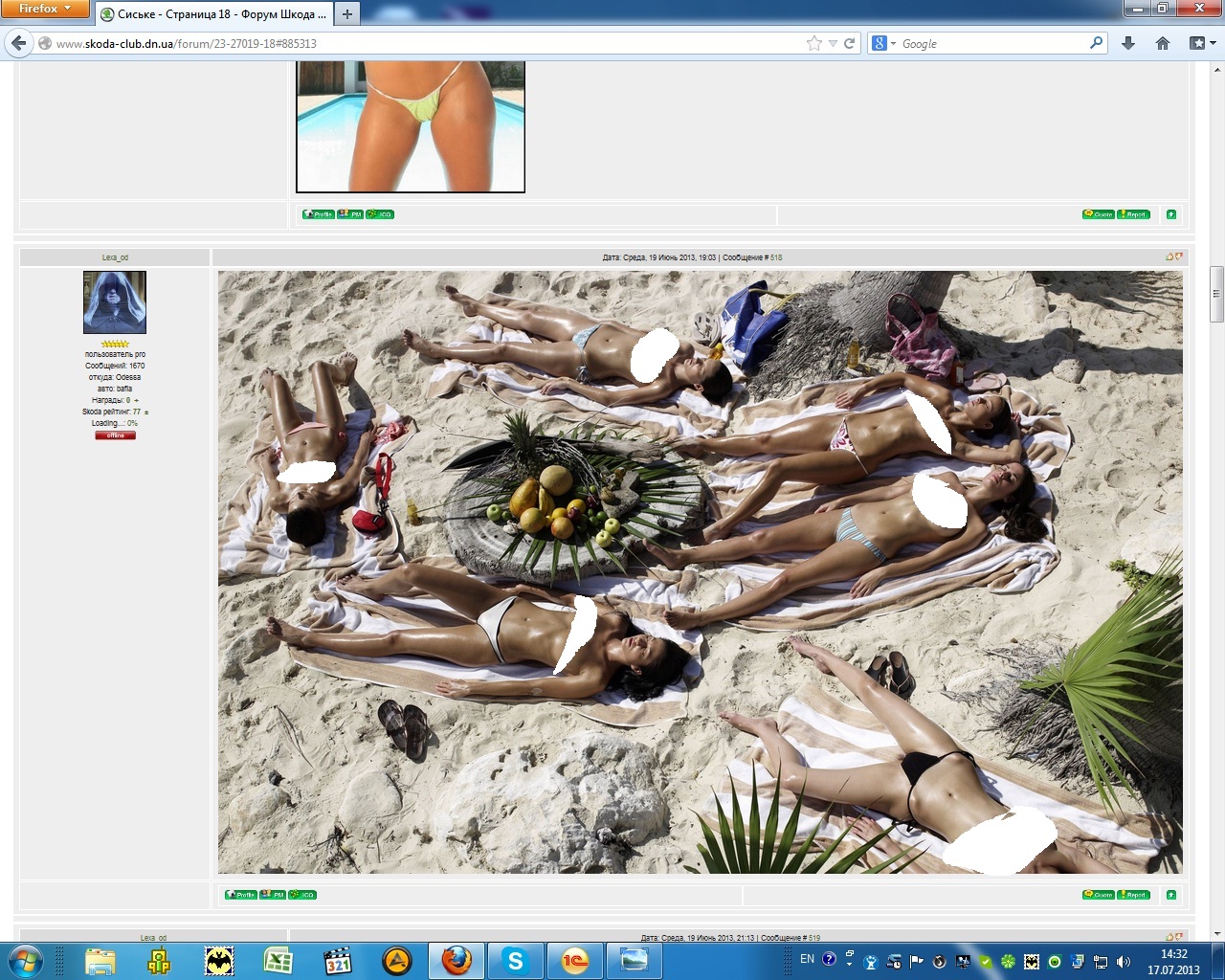
Task: Click the Quote button below post 518
Action: pyautogui.click(x=1099, y=895)
